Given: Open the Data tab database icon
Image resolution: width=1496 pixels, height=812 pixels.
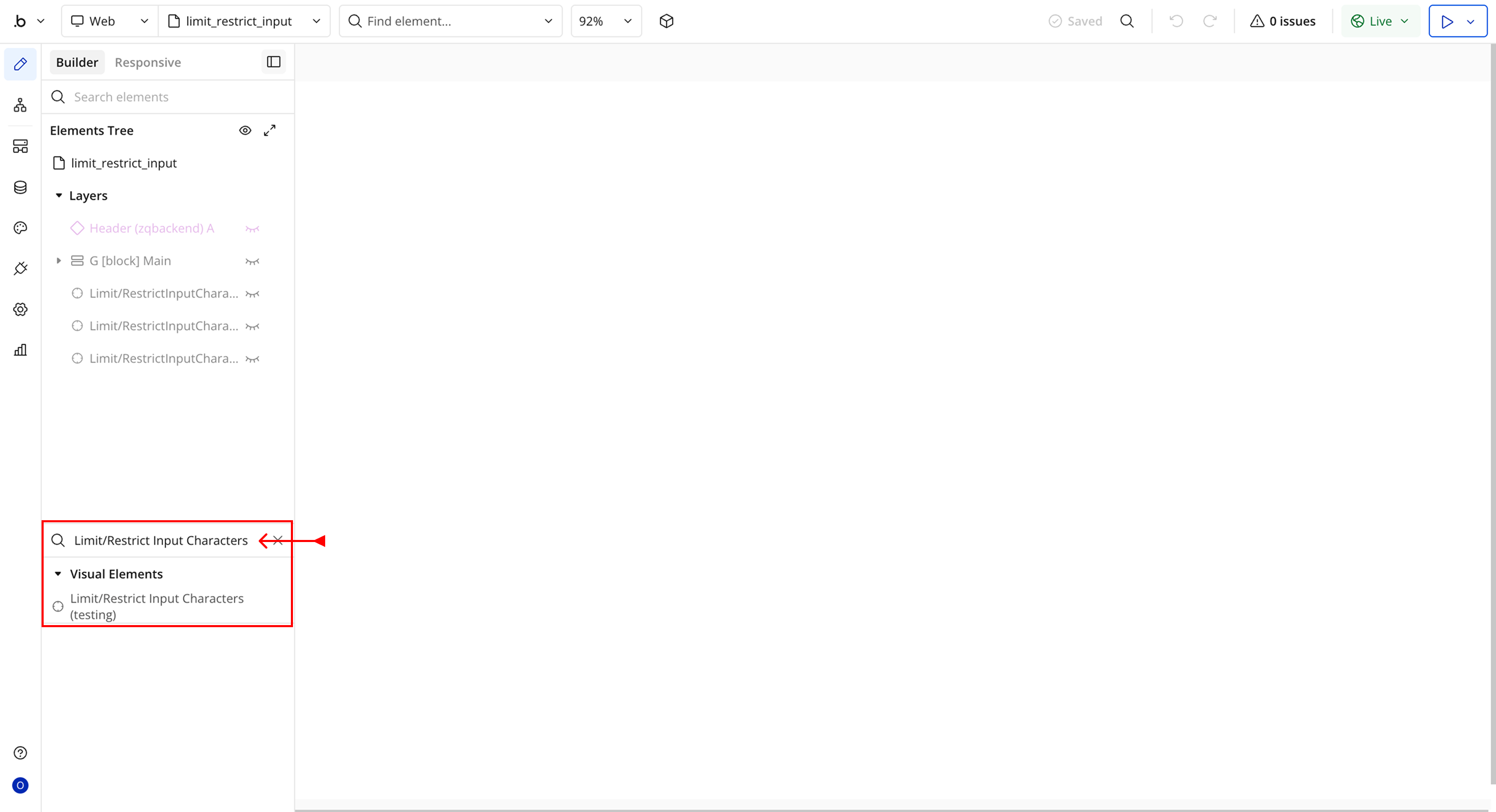Looking at the screenshot, I should [x=20, y=187].
